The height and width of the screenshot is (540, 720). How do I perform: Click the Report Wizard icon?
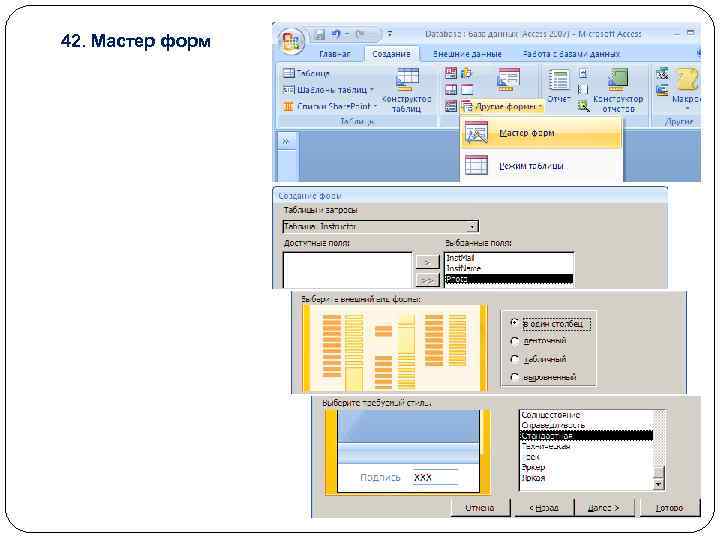pos(583,106)
